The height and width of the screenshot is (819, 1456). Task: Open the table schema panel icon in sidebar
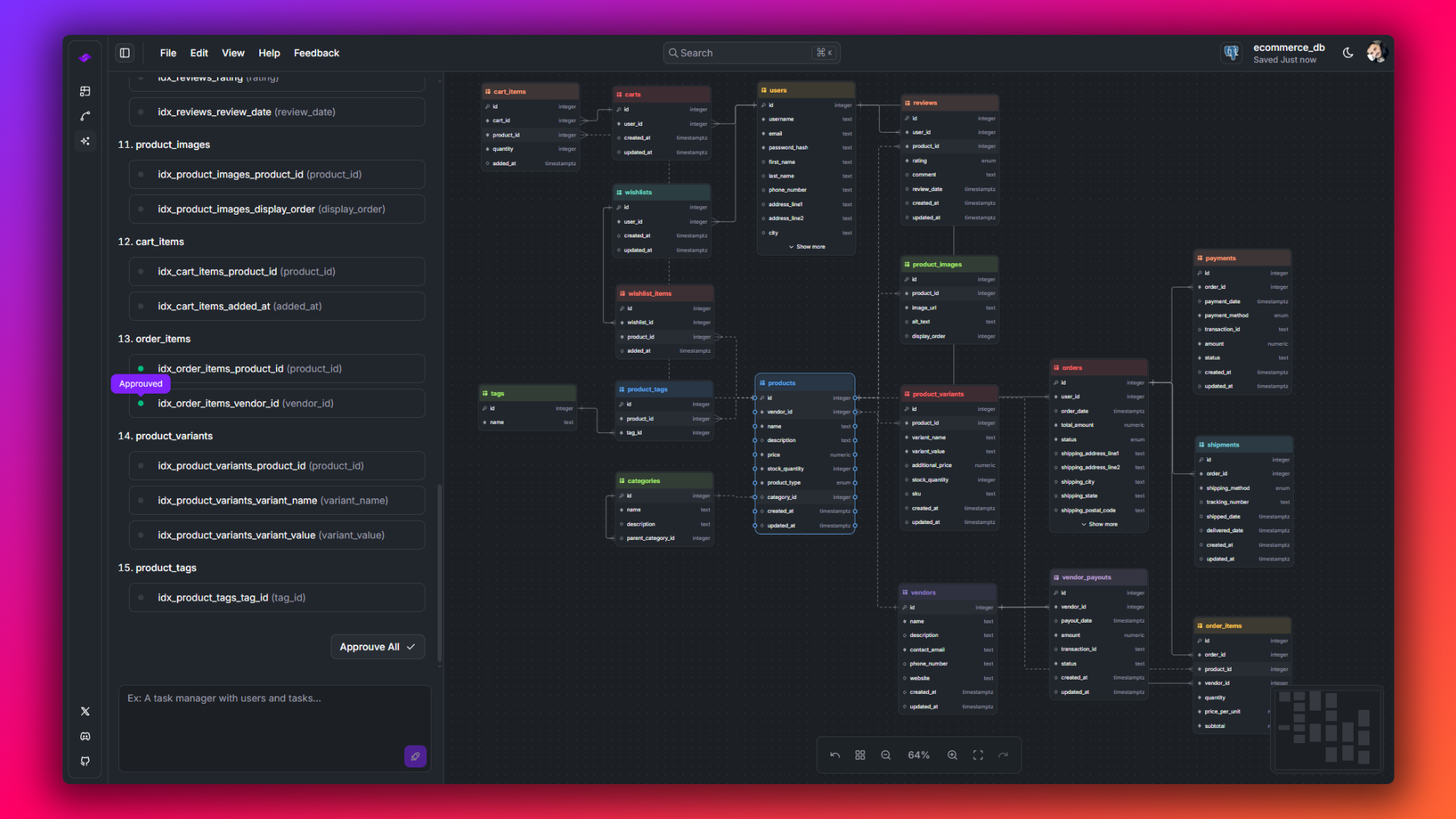tap(85, 91)
